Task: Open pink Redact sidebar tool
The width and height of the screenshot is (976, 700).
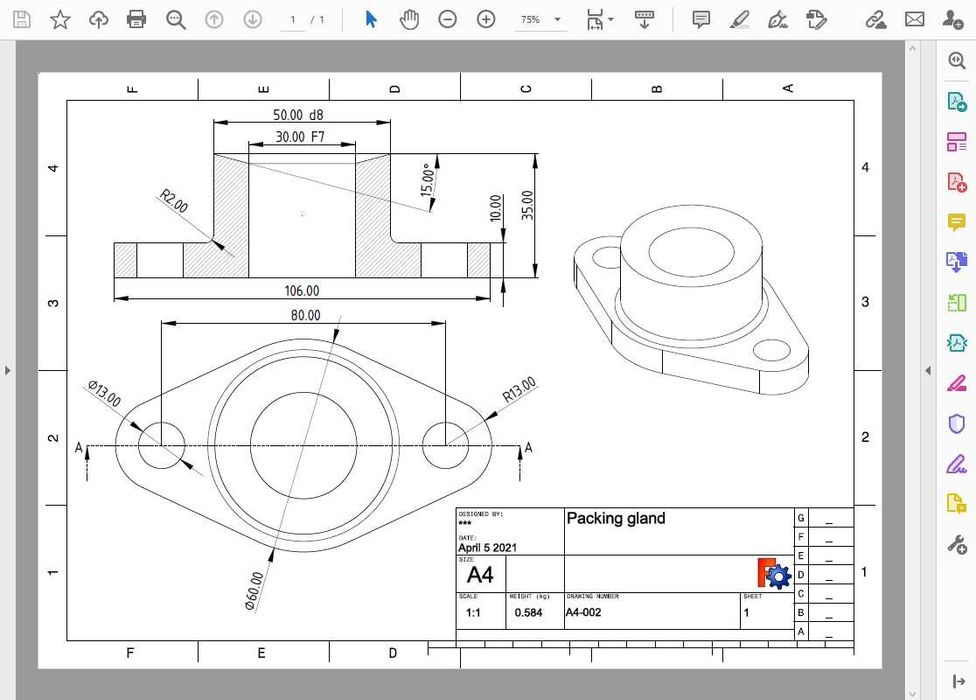Action: (956, 383)
